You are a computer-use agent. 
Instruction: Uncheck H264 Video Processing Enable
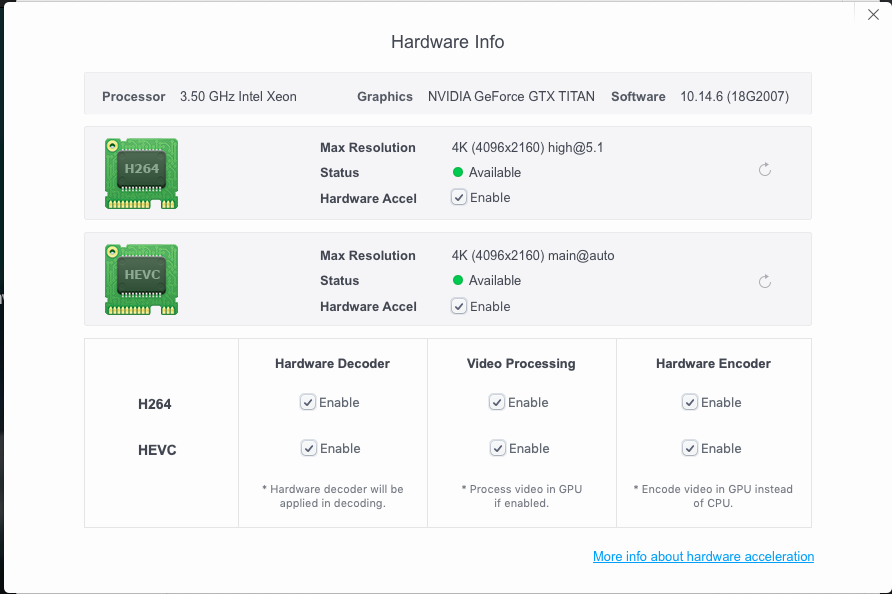click(497, 402)
